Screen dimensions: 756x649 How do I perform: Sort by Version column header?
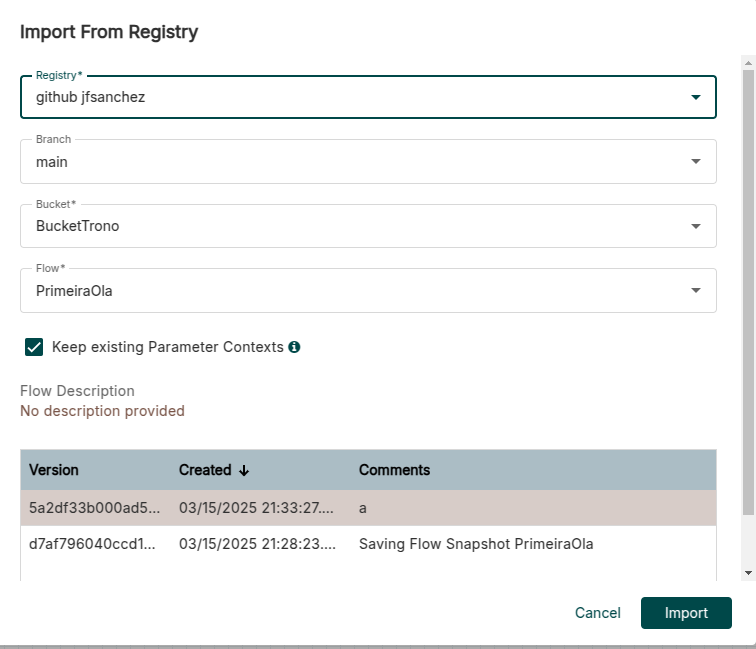(54, 470)
